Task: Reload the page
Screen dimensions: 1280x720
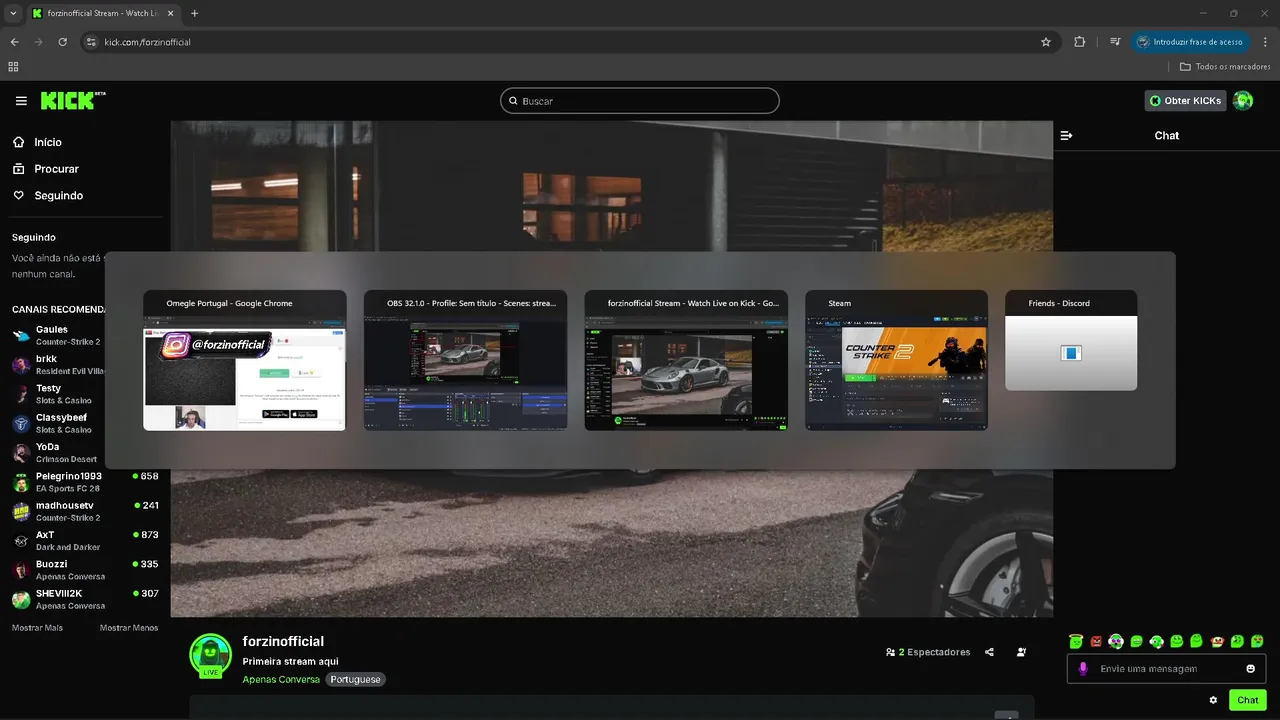Action: [x=62, y=42]
